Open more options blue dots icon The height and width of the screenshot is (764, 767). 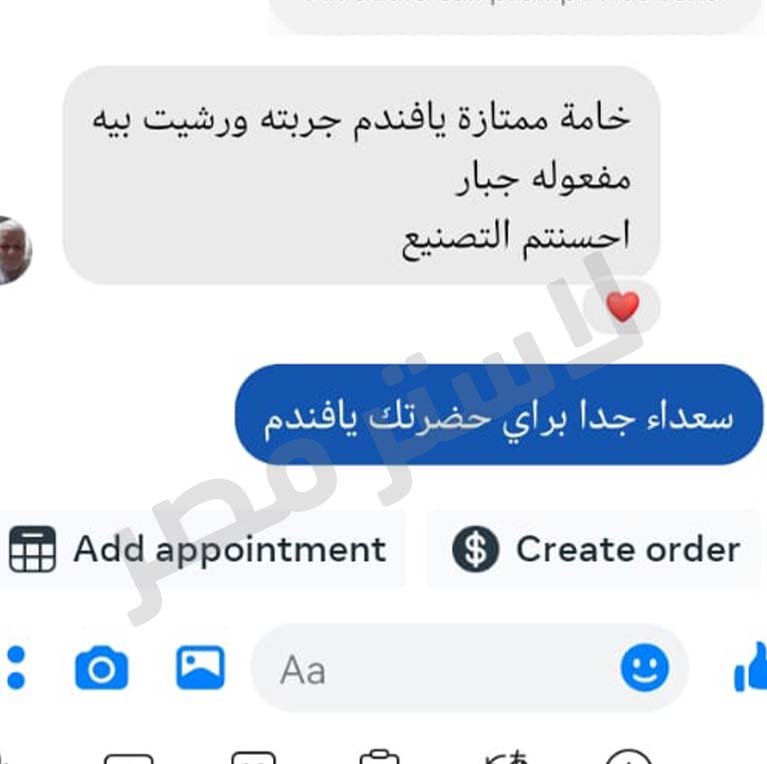(16, 668)
